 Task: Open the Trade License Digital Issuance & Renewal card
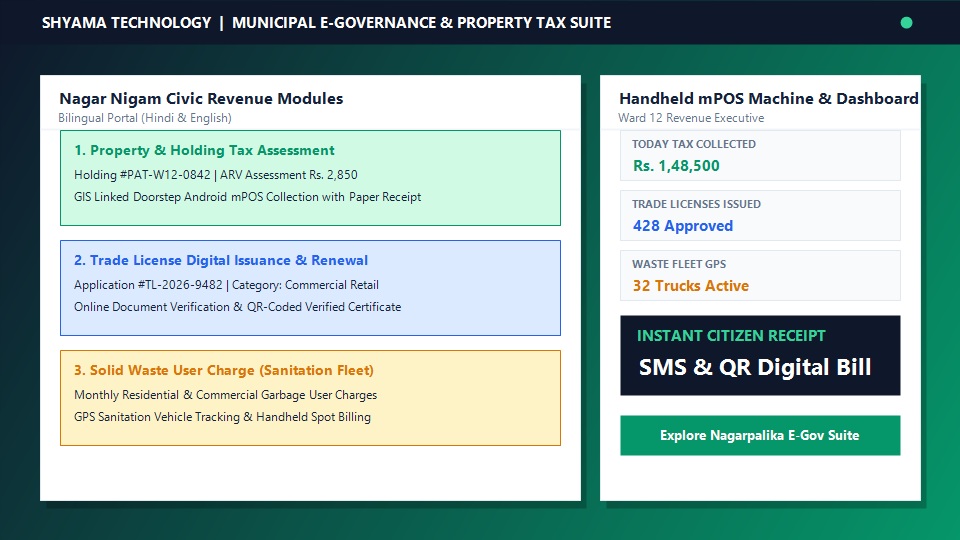coord(310,288)
